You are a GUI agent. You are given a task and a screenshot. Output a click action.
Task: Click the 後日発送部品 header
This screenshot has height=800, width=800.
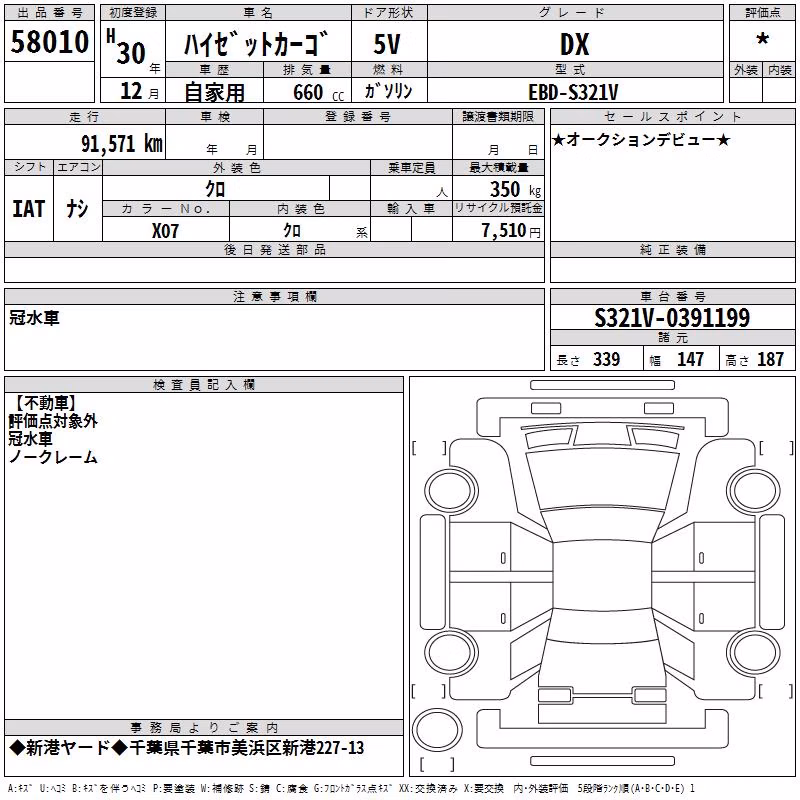(275, 249)
